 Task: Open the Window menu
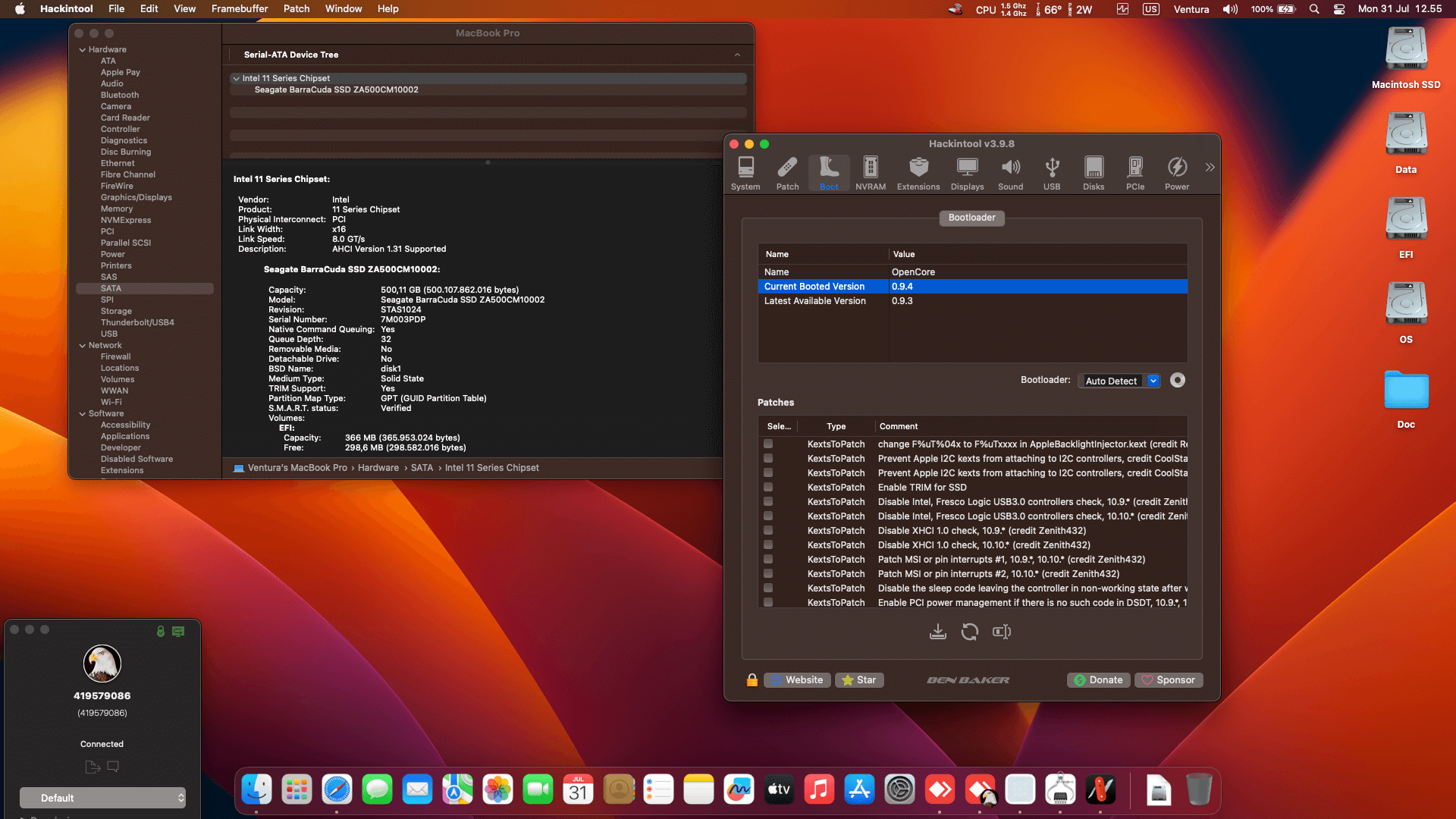click(344, 9)
